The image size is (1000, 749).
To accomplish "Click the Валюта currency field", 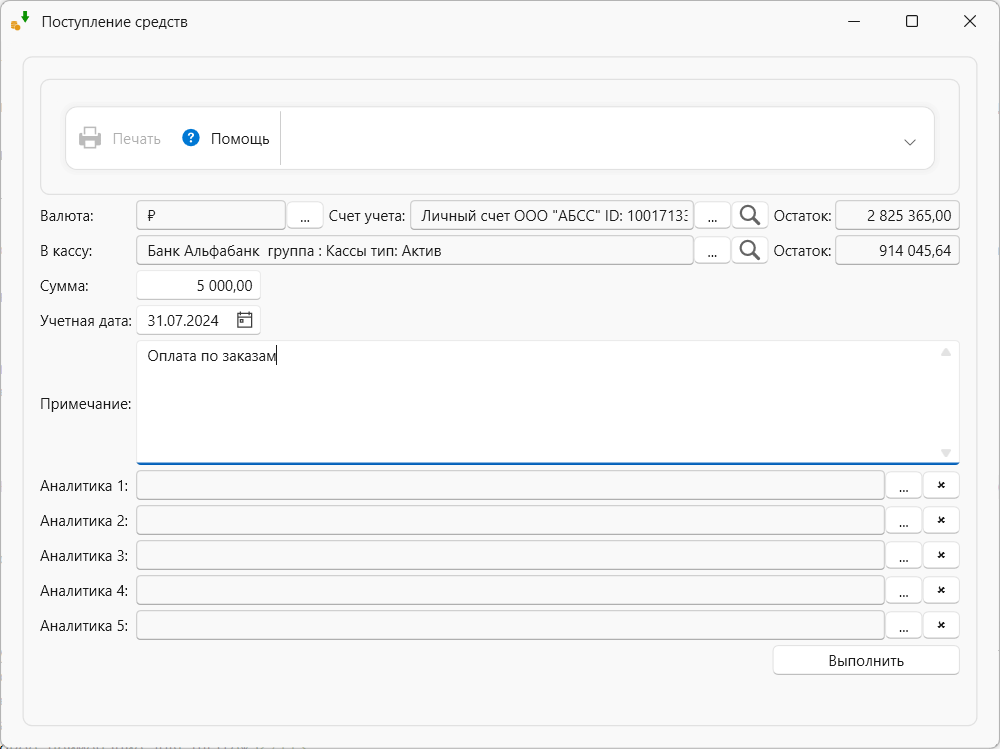I will (x=211, y=216).
